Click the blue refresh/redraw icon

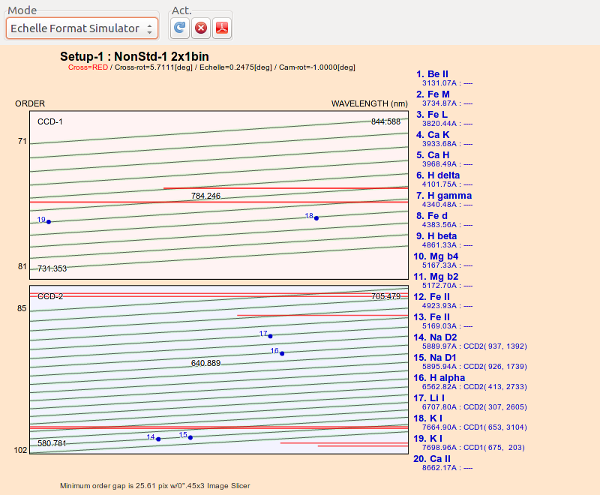179,28
